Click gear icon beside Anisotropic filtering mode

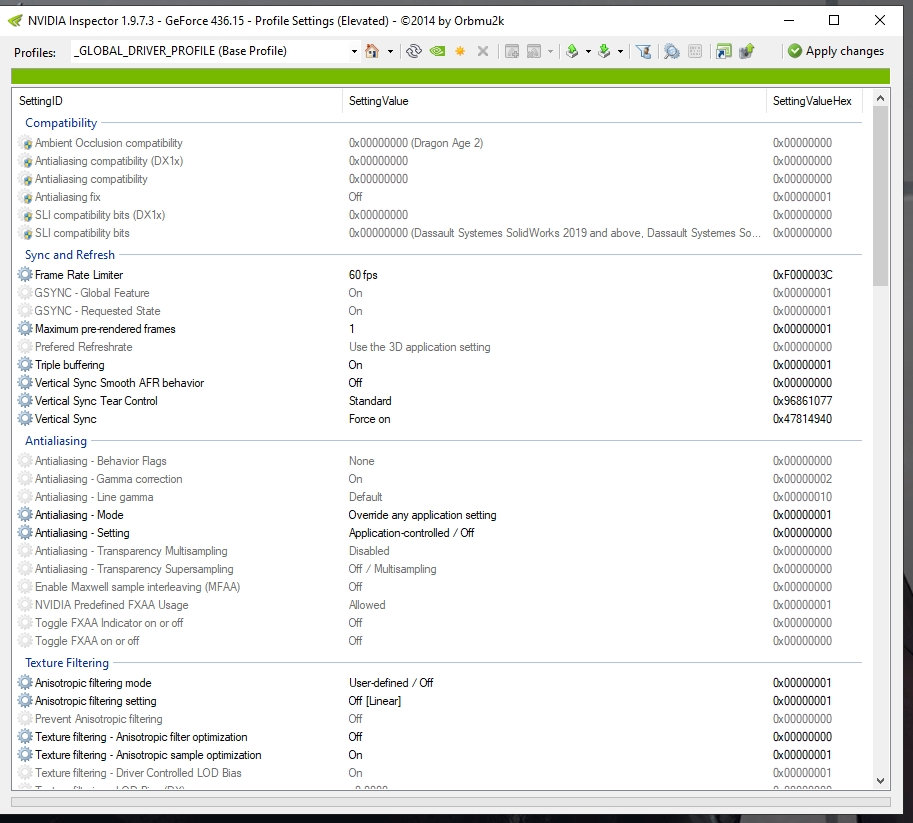(25, 683)
